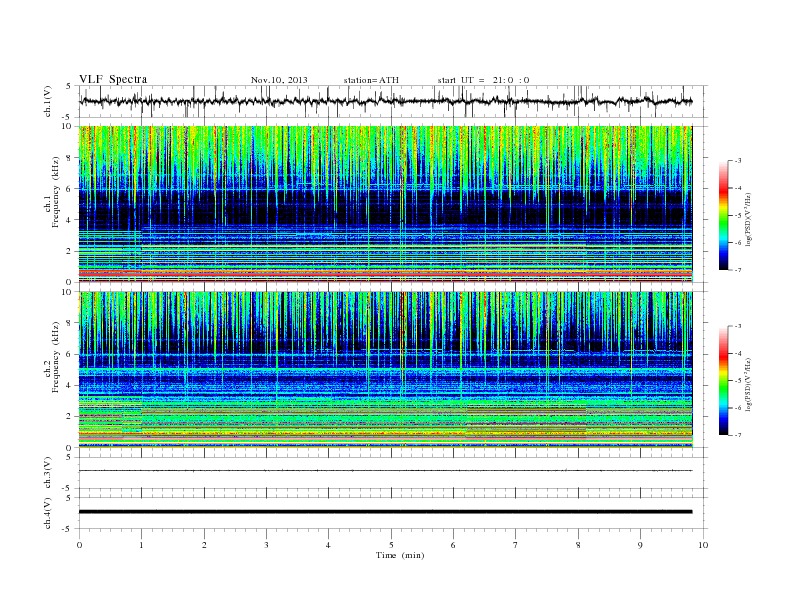Click the "-3" label on ch.1 color bar
Viewport: 792px width, 612px height.
click(x=737, y=161)
